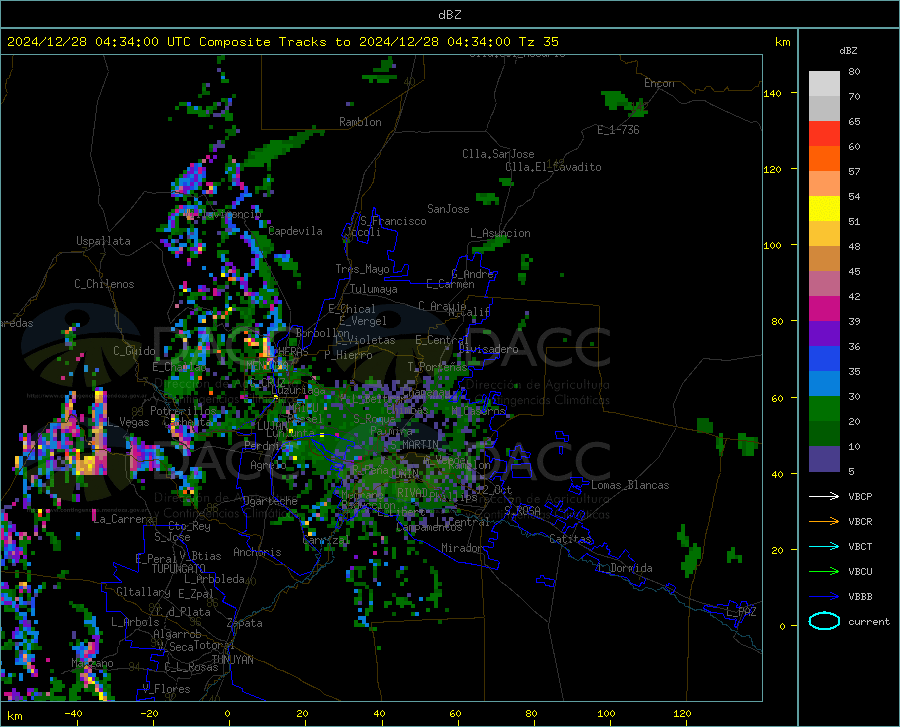This screenshot has width=900, height=727.
Task: Click the Anchoris map label
Action: pyautogui.click(x=257, y=552)
